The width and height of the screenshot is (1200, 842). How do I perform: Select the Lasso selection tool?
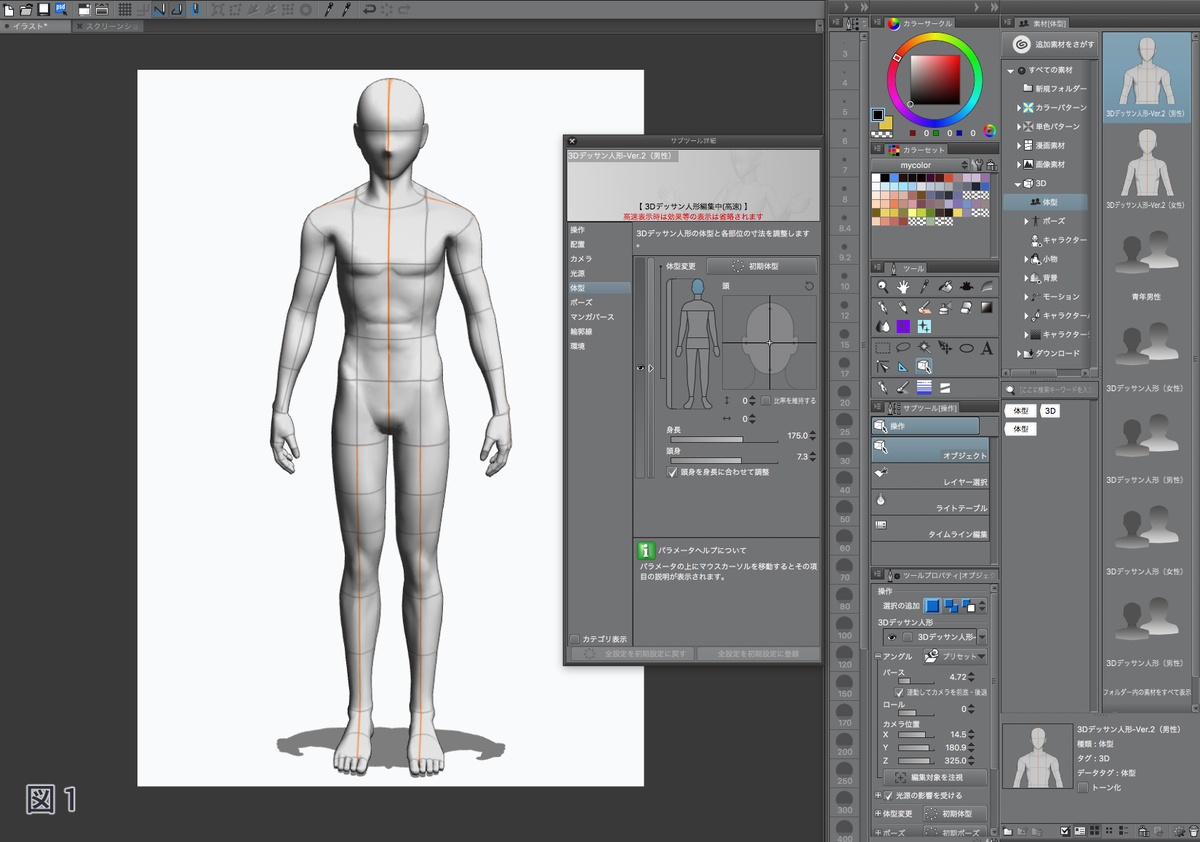[904, 348]
